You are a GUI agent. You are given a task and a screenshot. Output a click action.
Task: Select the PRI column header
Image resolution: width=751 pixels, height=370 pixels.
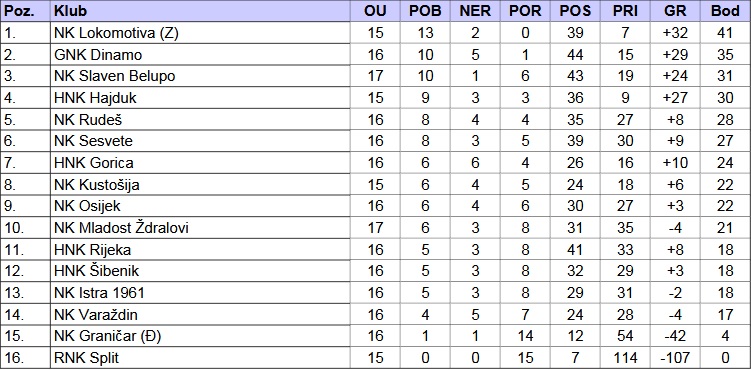click(x=625, y=11)
